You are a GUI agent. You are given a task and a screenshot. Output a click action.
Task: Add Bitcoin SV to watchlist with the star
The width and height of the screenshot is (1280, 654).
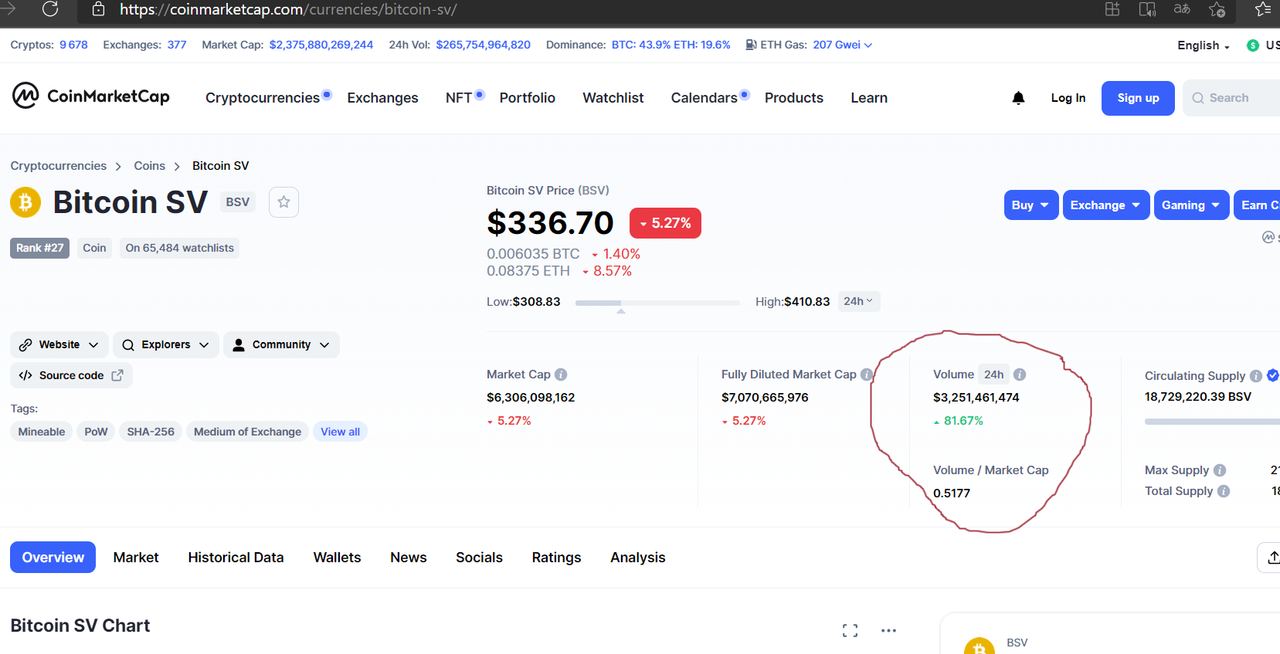tap(284, 202)
